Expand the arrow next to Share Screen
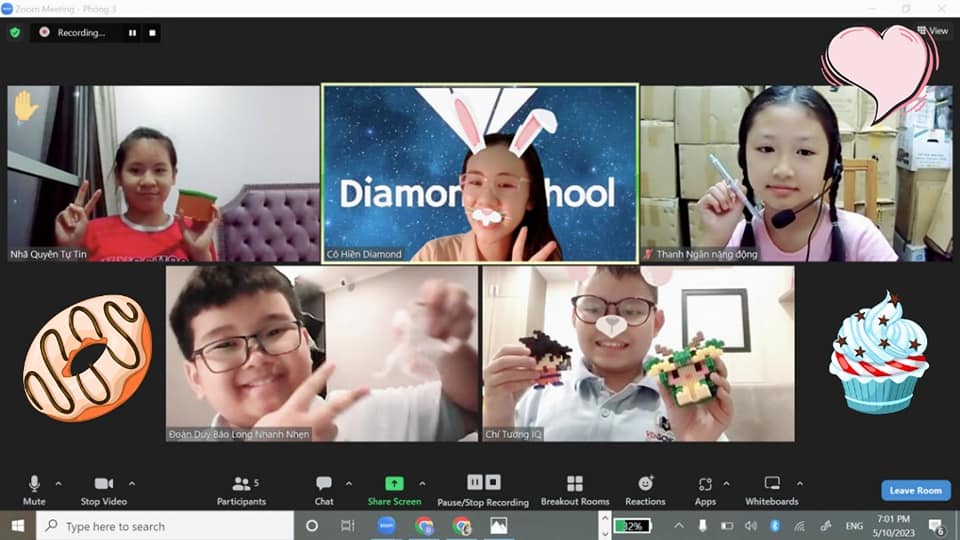 tap(422, 484)
